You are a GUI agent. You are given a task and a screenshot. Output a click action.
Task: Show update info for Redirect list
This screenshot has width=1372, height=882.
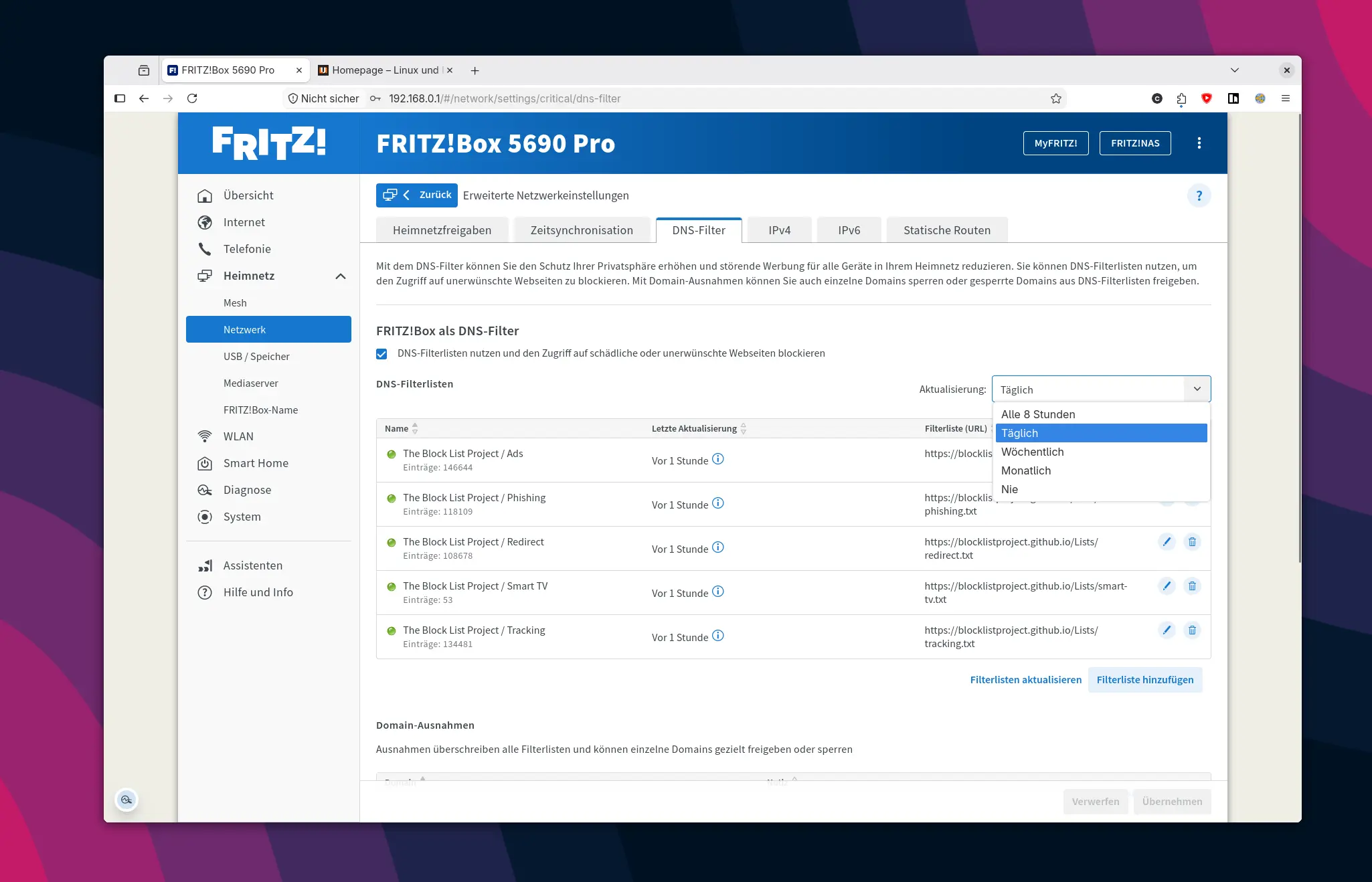click(x=717, y=547)
